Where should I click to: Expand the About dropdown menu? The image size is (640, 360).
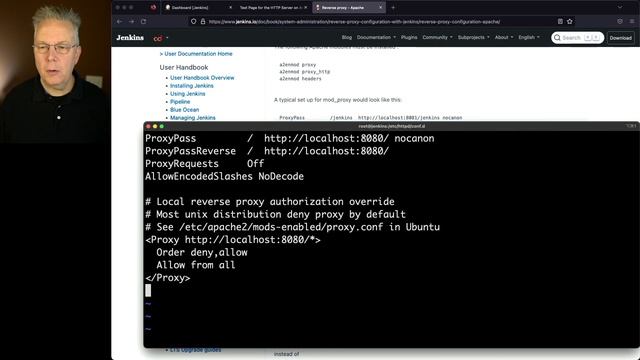(504, 38)
